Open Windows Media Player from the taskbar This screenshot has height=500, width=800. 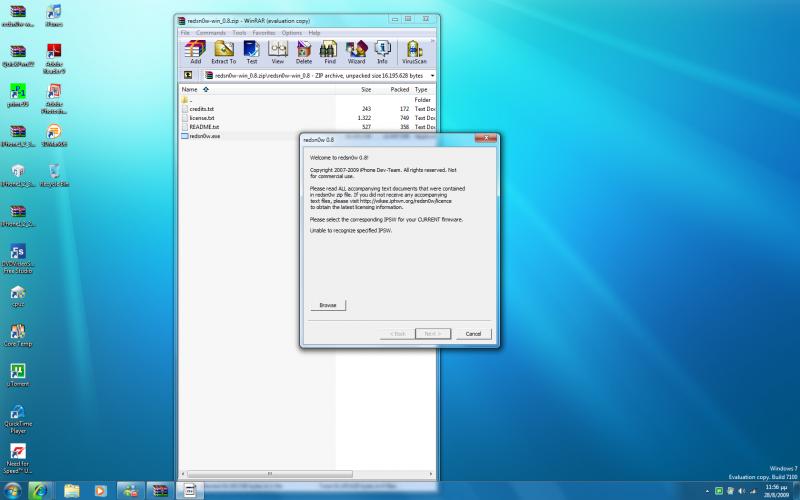click(x=100, y=491)
